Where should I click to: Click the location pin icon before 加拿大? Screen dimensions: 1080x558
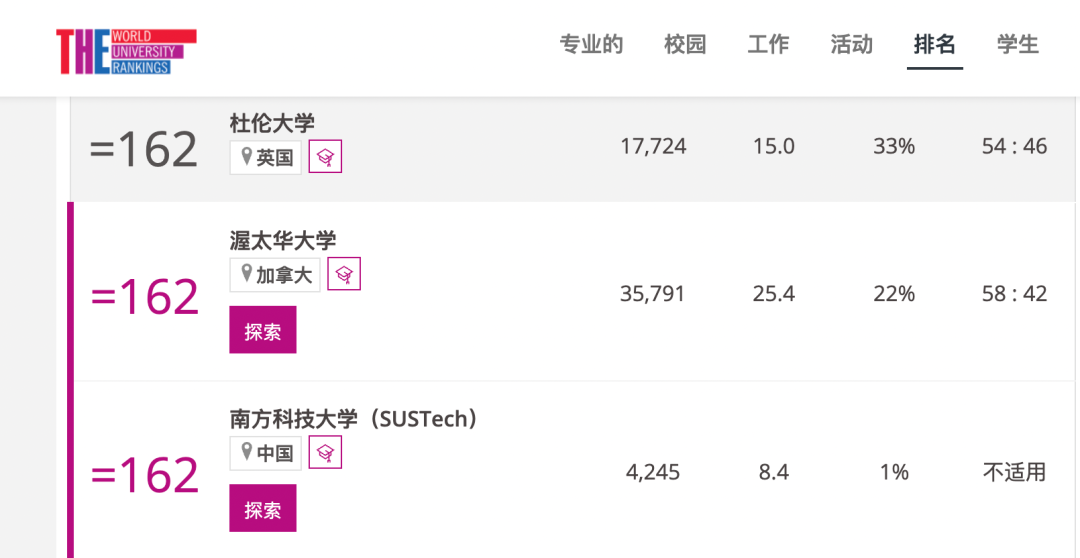(246, 274)
